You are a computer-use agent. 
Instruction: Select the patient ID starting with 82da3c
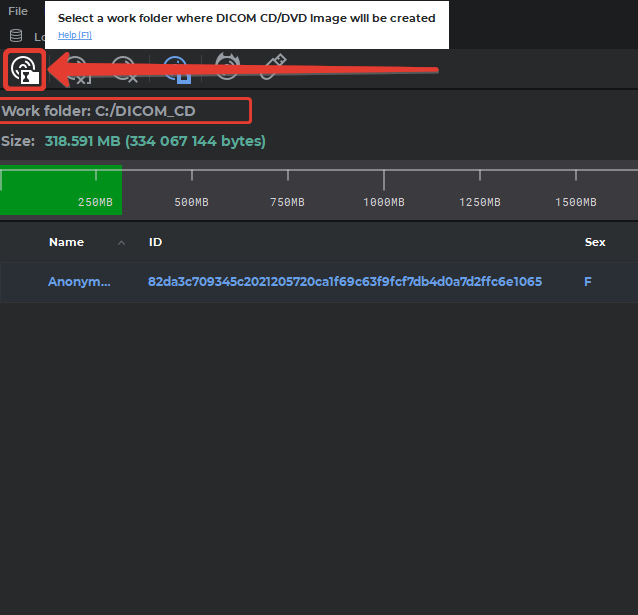[x=345, y=282]
